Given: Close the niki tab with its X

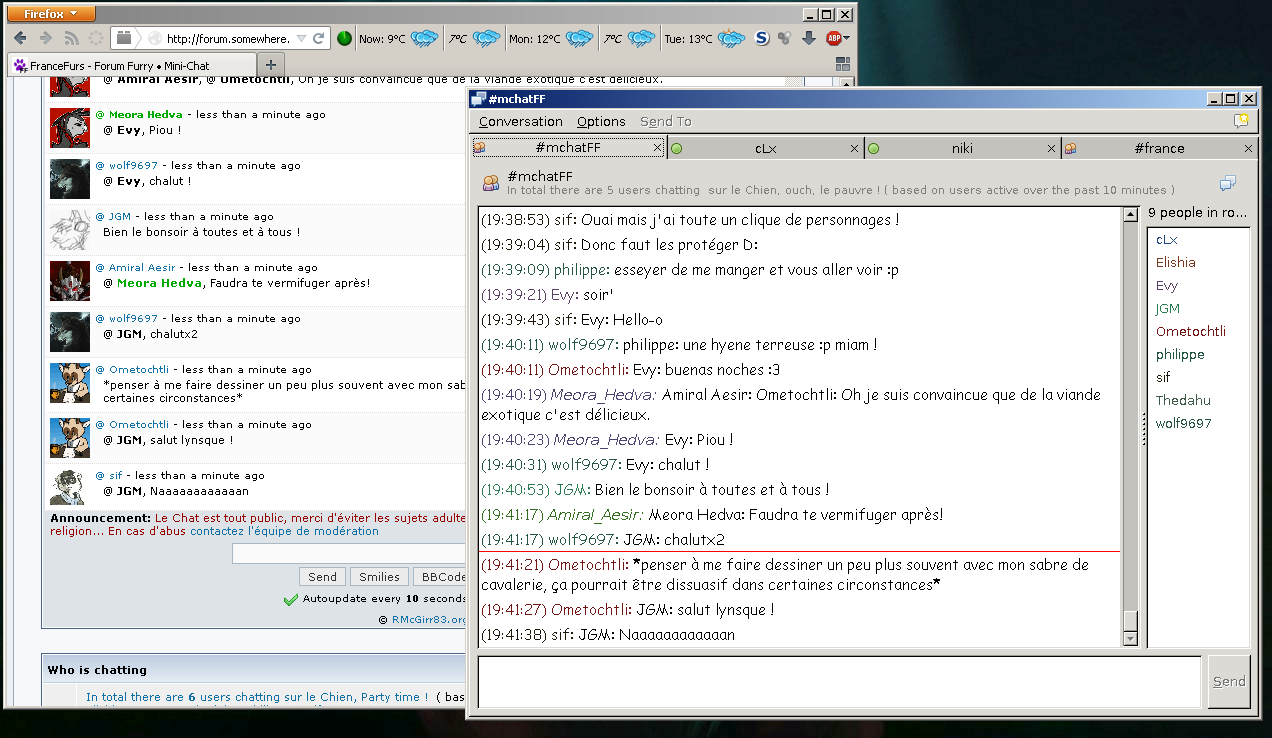Looking at the screenshot, I should coord(1051,148).
